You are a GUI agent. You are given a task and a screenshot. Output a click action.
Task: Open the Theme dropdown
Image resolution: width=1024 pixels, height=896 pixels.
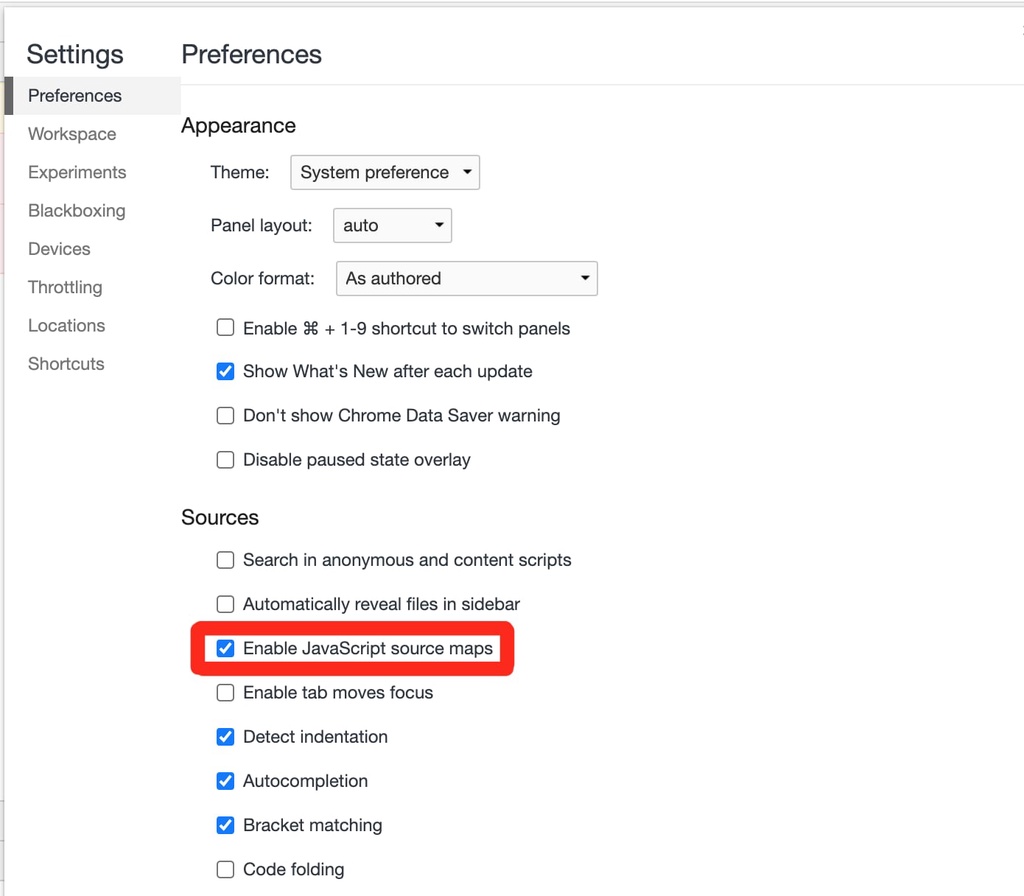click(385, 172)
